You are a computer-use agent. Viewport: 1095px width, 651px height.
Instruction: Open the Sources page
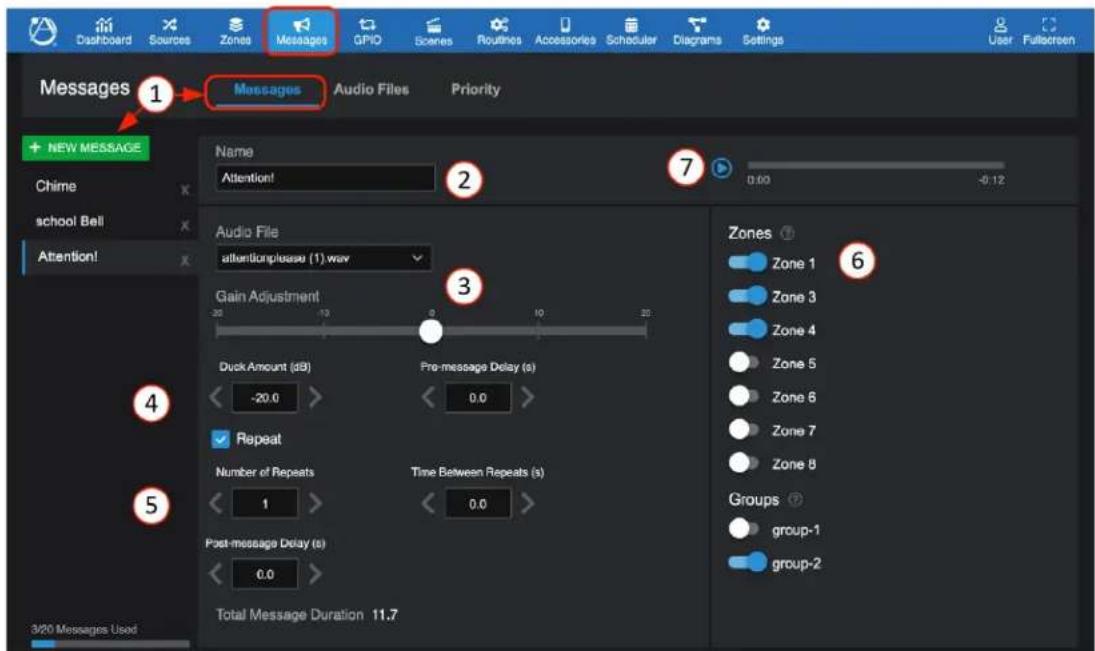tap(169, 32)
